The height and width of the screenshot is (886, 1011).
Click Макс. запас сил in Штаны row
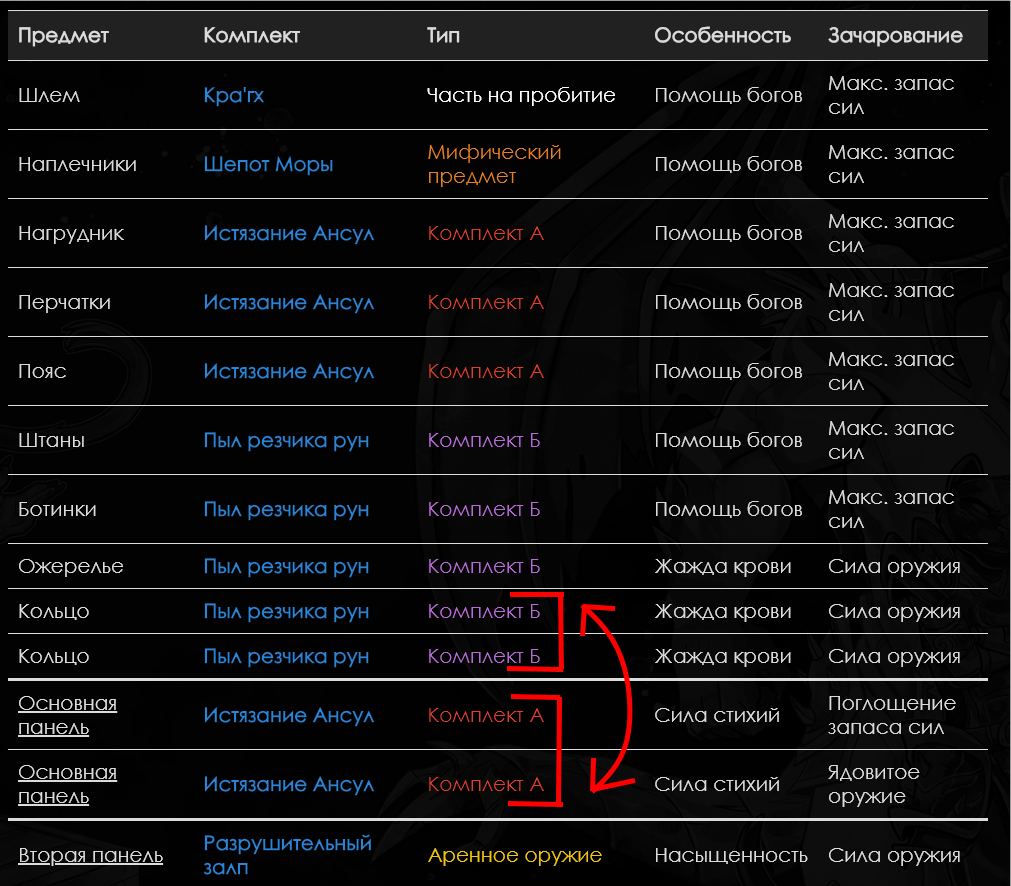pos(891,440)
